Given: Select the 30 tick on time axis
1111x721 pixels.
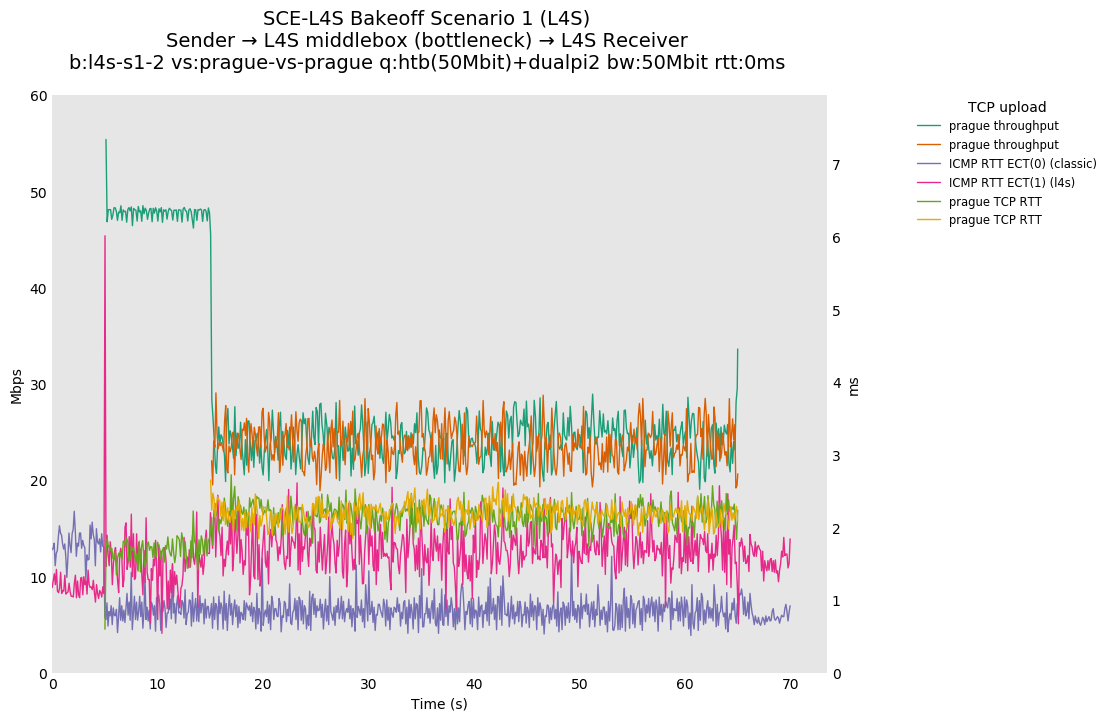Looking at the screenshot, I should pos(368,685).
